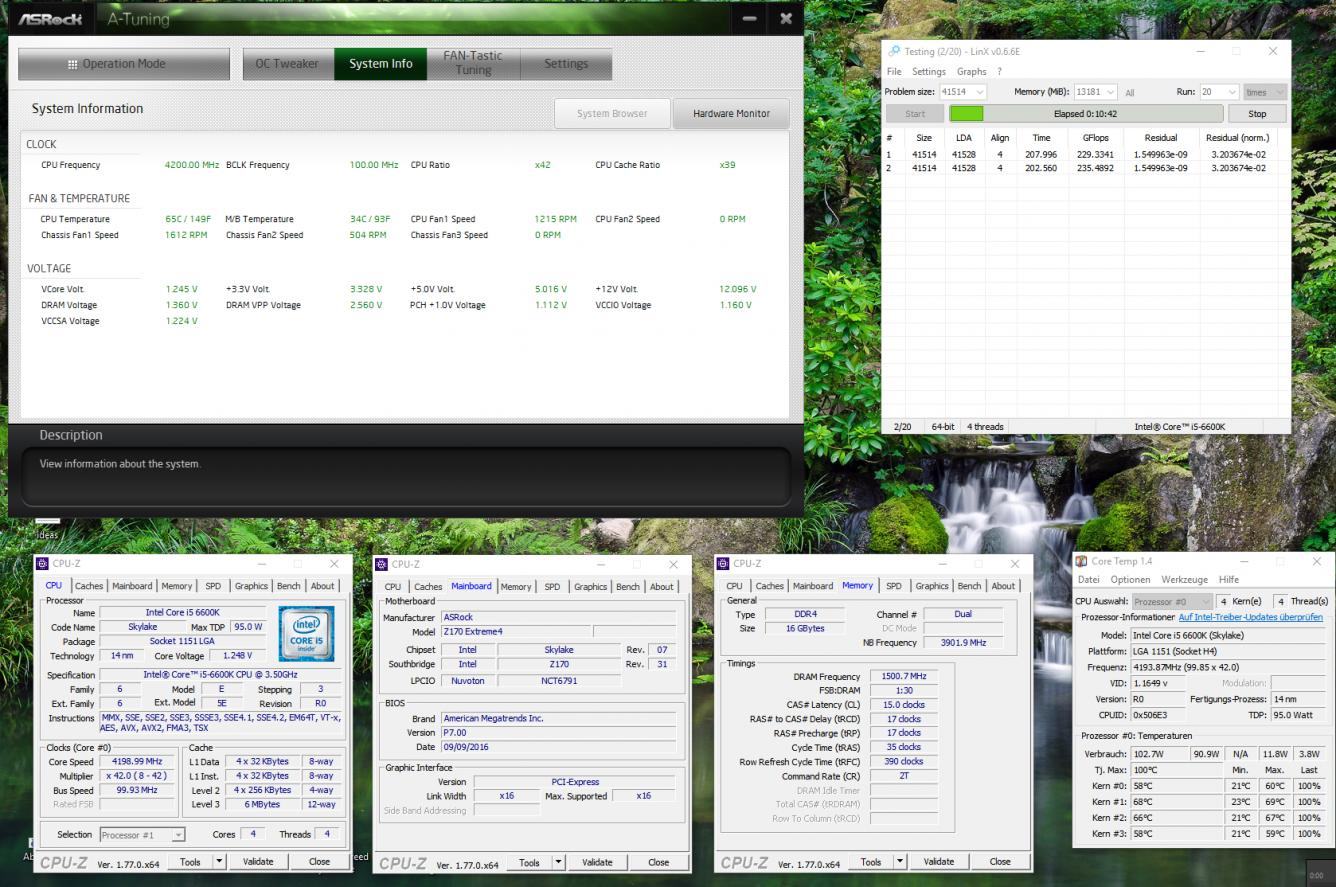Click the Intel Core i5 logo badge
Viewport: 1336px width, 887px height.
(x=308, y=634)
